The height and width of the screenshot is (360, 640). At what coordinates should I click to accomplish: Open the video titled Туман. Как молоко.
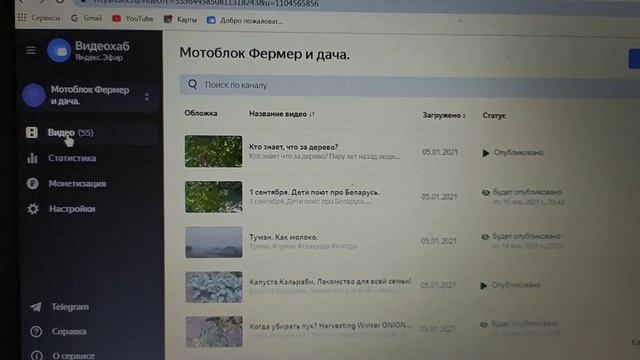[x=283, y=237]
